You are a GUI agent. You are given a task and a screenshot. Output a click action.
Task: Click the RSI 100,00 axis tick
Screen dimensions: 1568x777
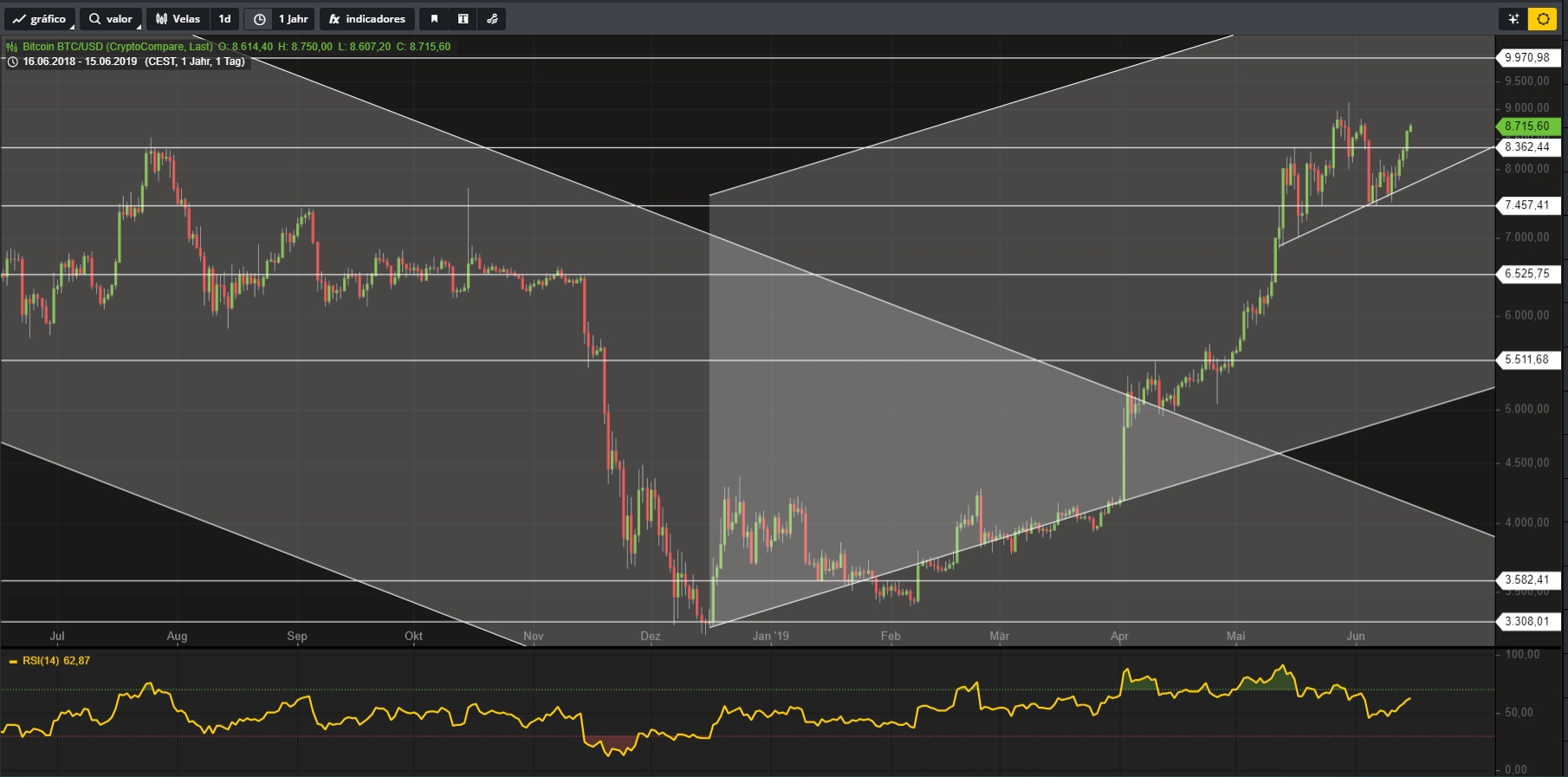1523,655
